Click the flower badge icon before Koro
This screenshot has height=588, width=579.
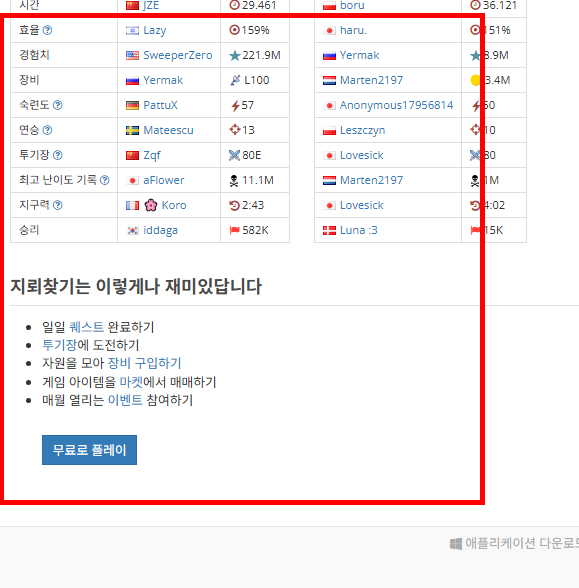click(x=151, y=205)
